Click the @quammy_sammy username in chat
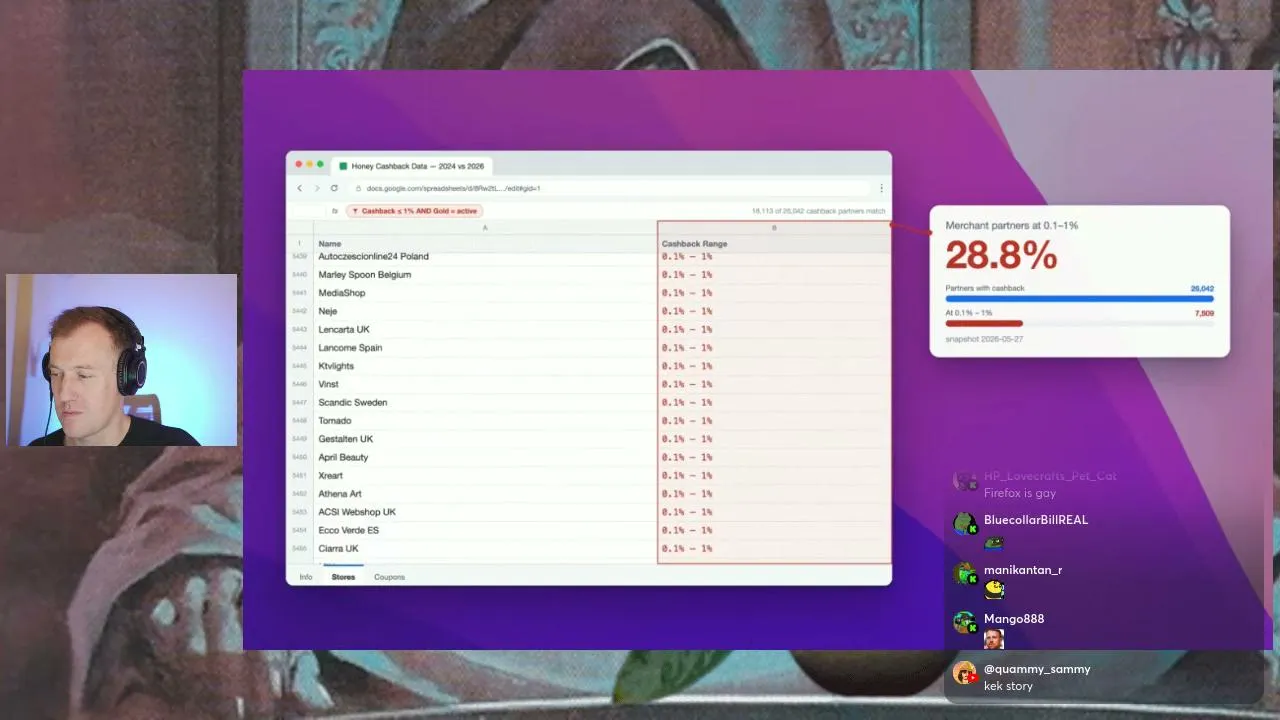1280x720 pixels. coord(1037,669)
